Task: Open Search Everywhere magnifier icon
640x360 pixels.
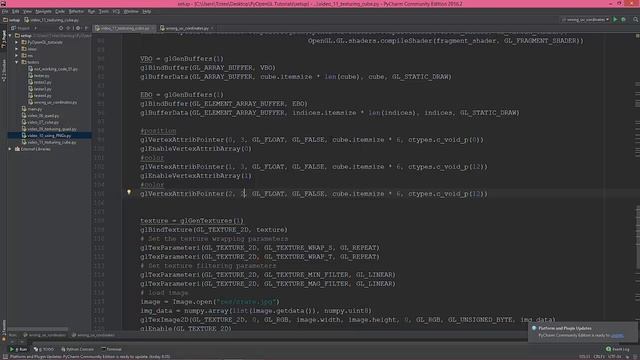Action: [x=636, y=20]
